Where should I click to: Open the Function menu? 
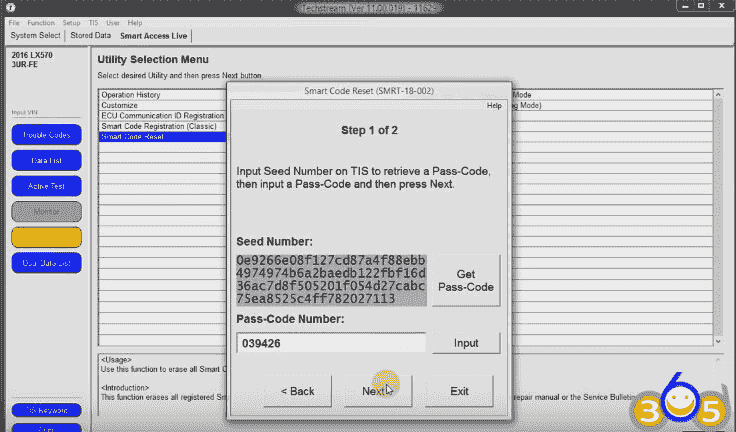[41, 22]
